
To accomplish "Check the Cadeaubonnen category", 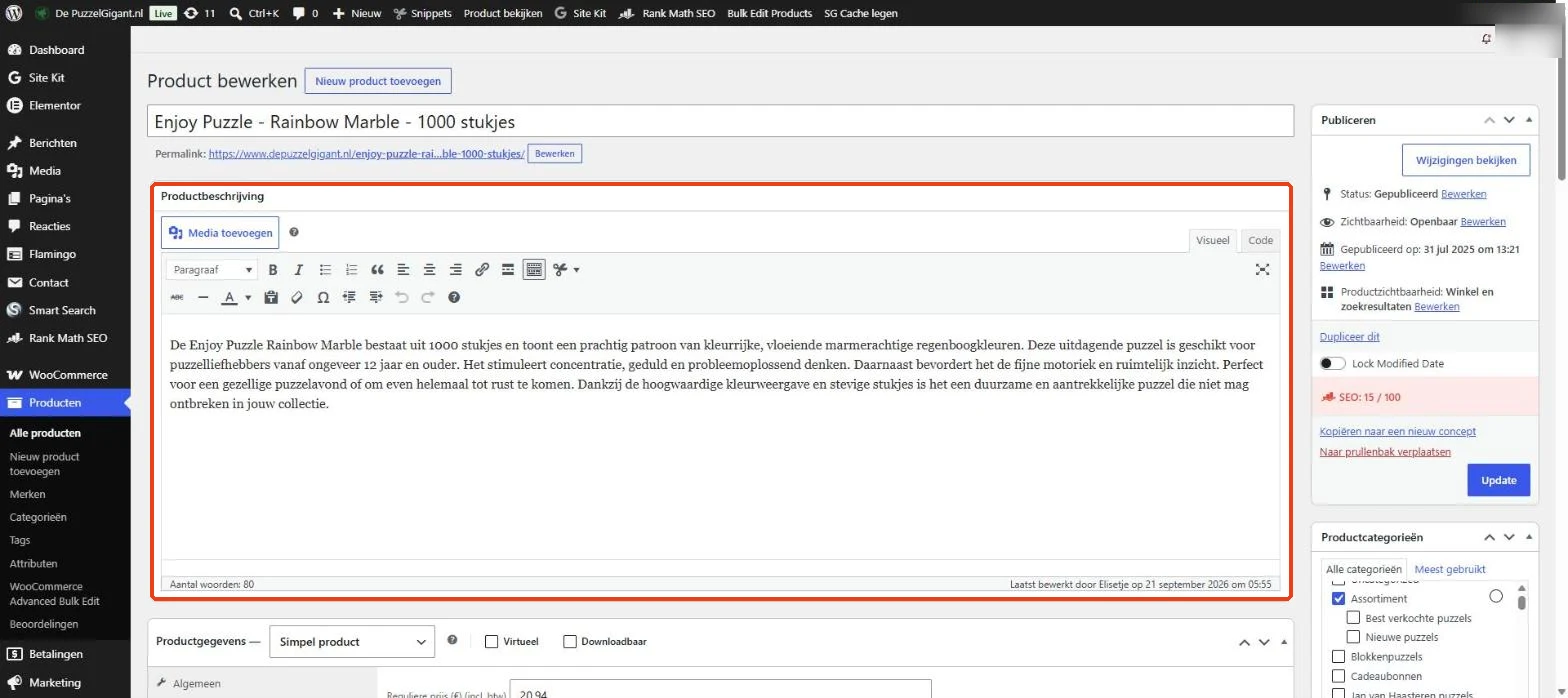I will [1338, 676].
